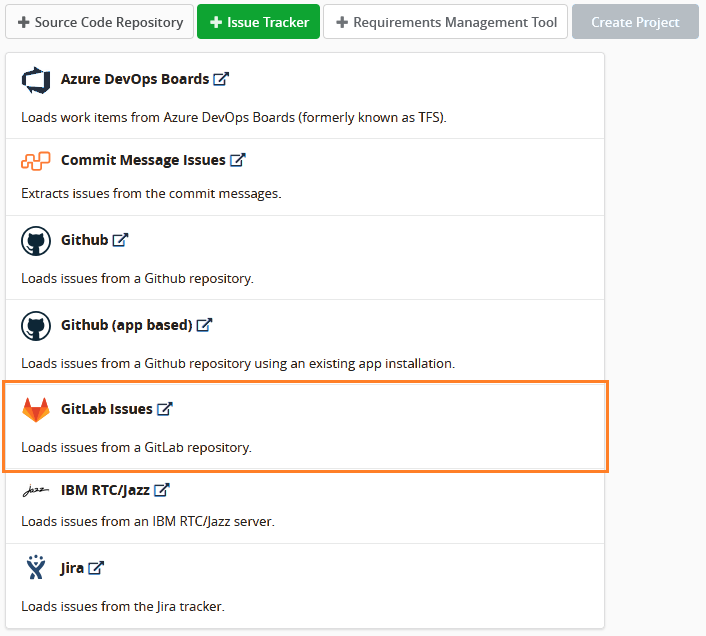Click text 'Loads issues from a GitLab repository.'
This screenshot has width=706, height=636.
(136, 448)
